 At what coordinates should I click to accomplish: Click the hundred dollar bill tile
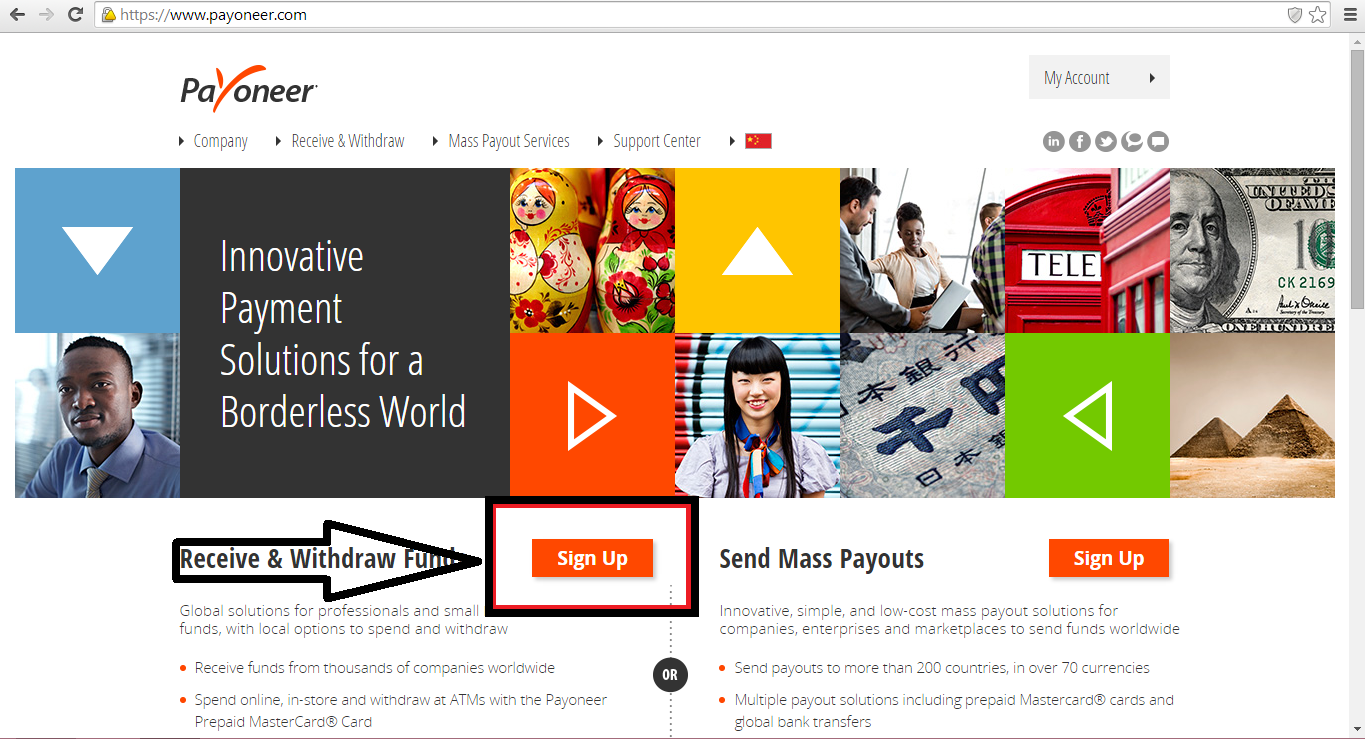click(1252, 250)
